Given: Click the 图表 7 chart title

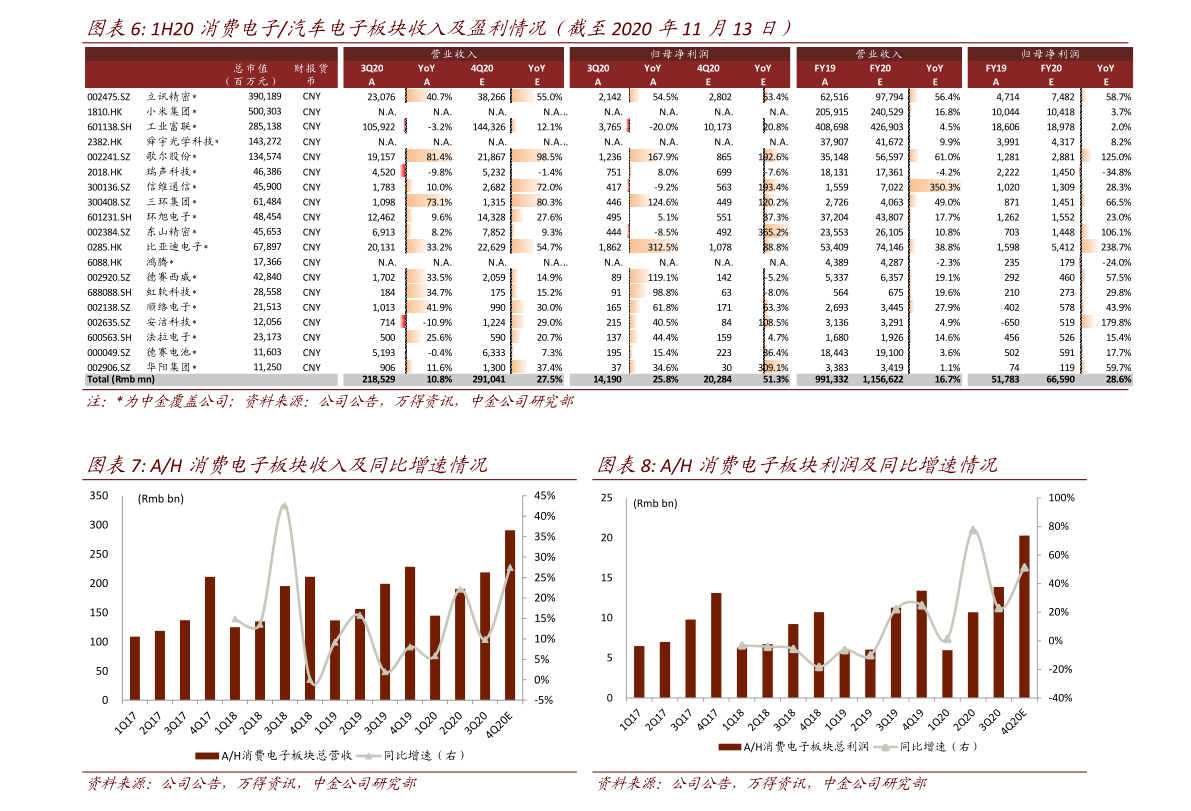Looking at the screenshot, I should click(287, 465).
